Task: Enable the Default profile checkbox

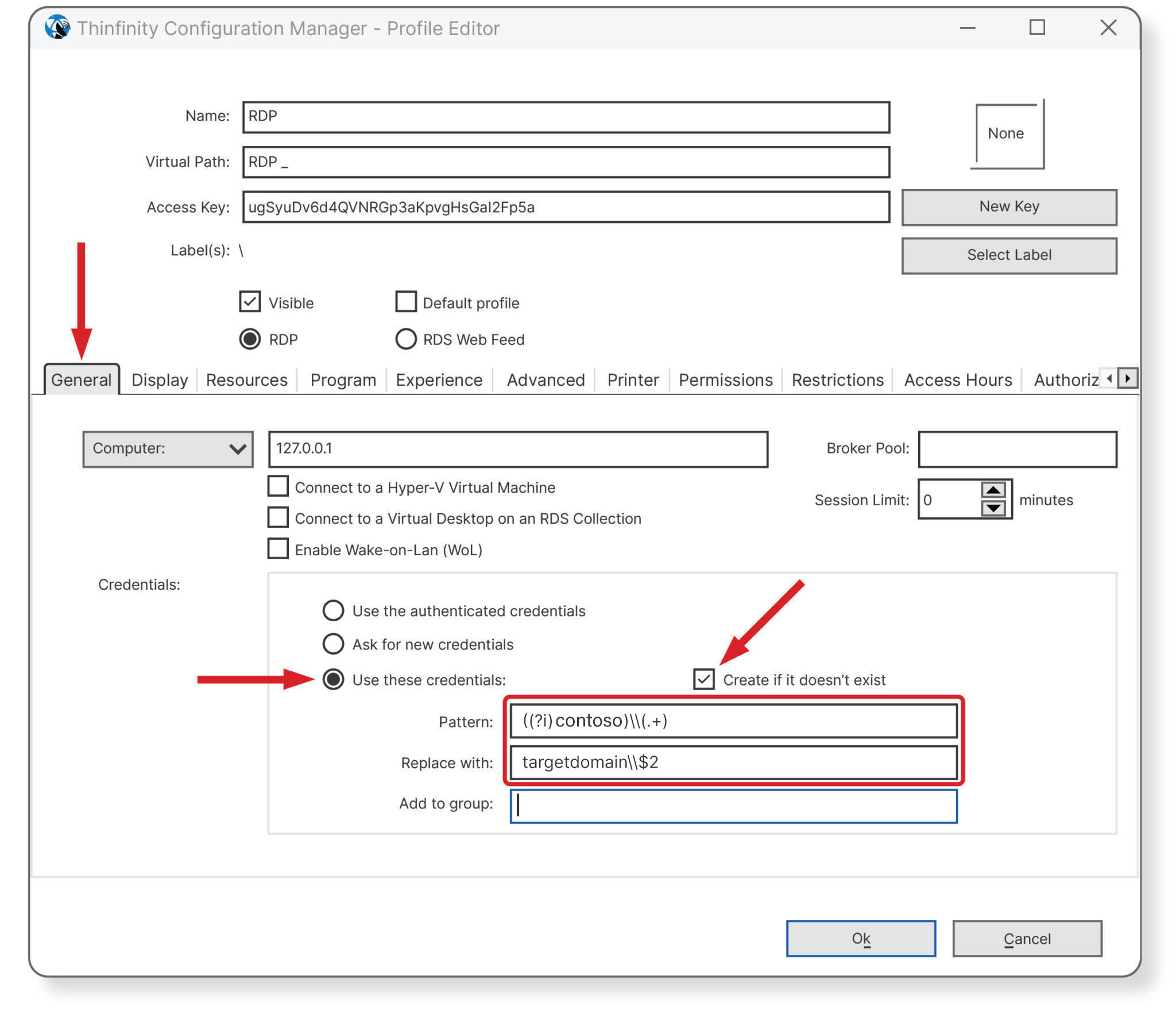Action: tap(406, 302)
